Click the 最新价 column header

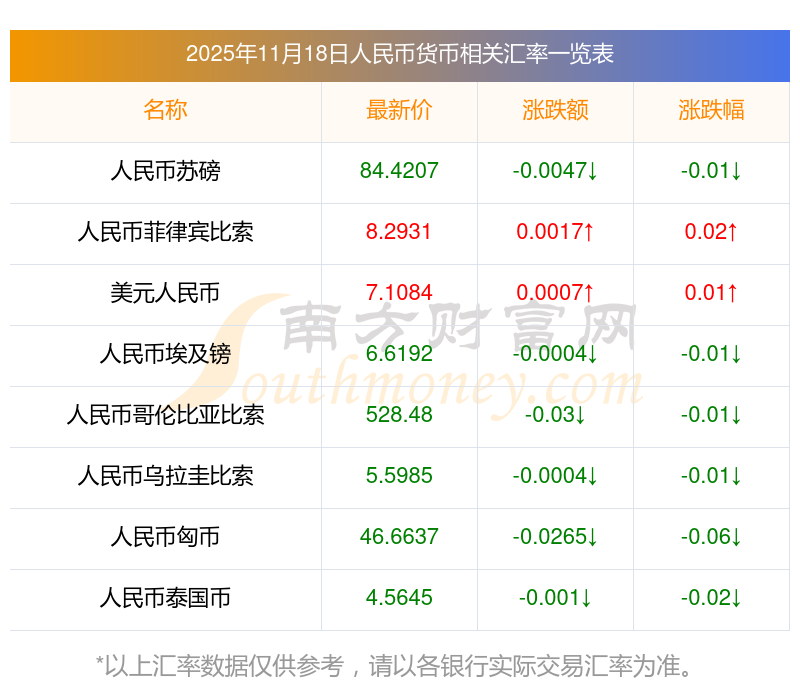pos(399,110)
